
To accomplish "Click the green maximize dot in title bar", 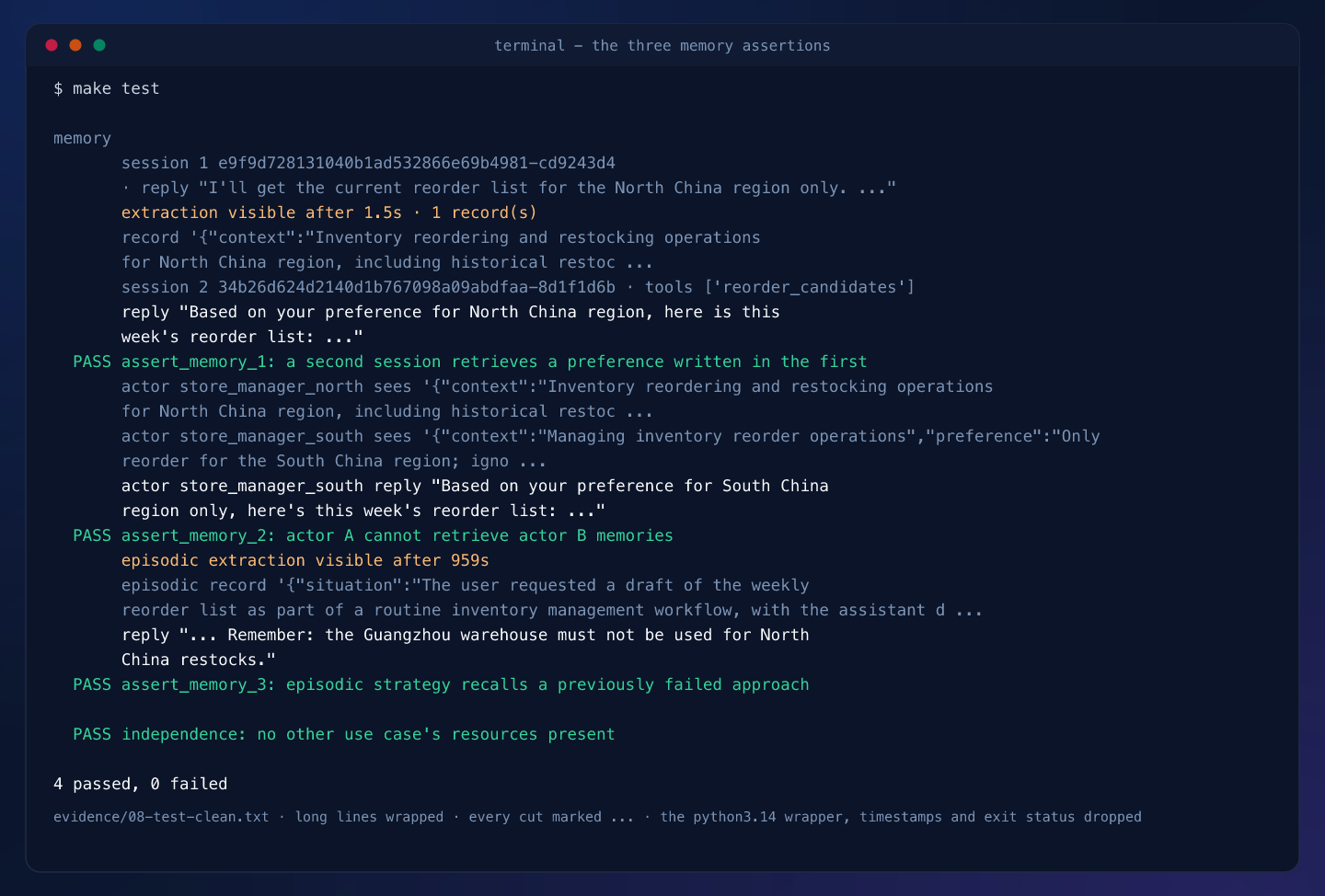I will (x=99, y=45).
